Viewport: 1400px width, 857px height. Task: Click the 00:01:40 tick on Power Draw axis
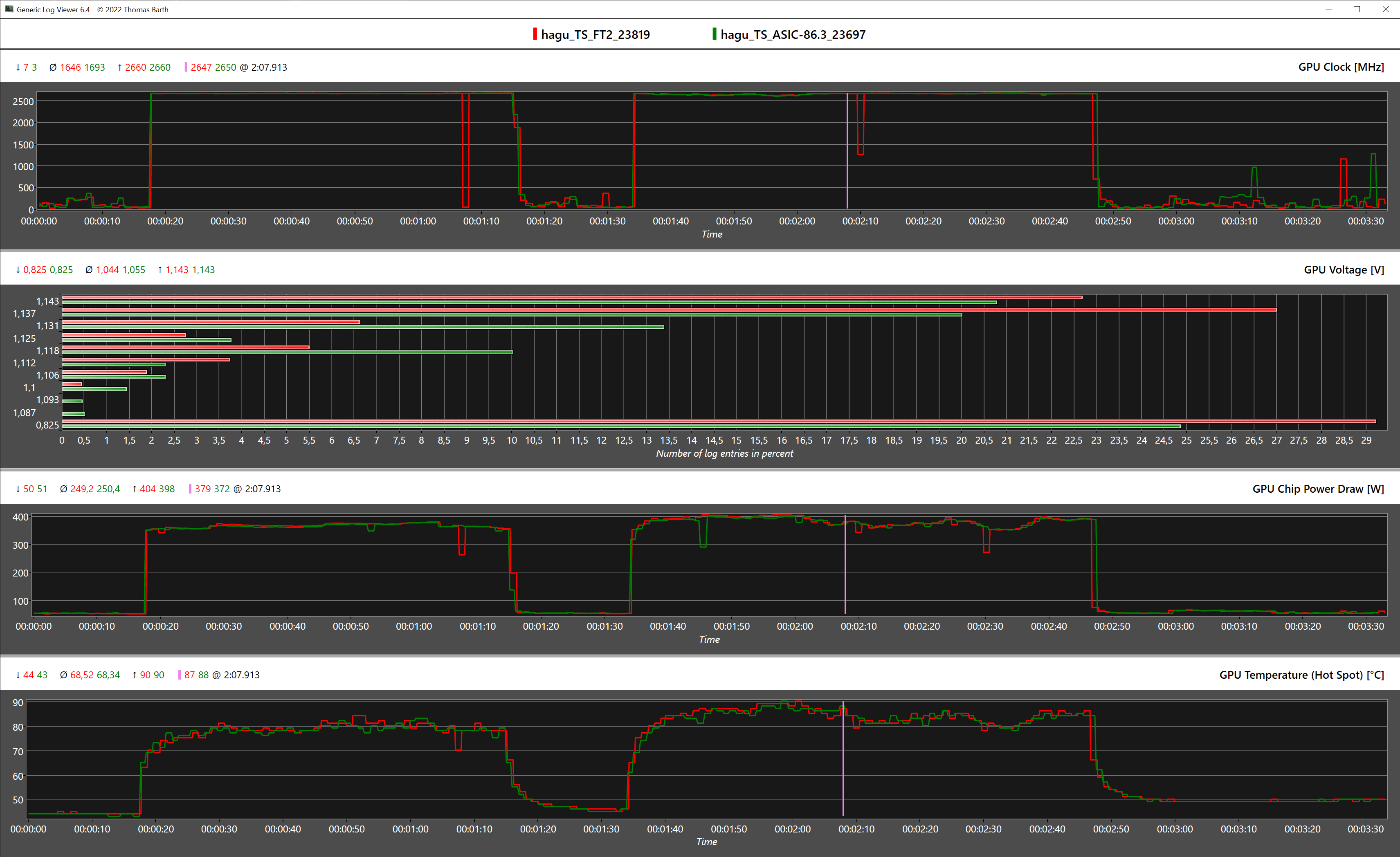(x=668, y=626)
